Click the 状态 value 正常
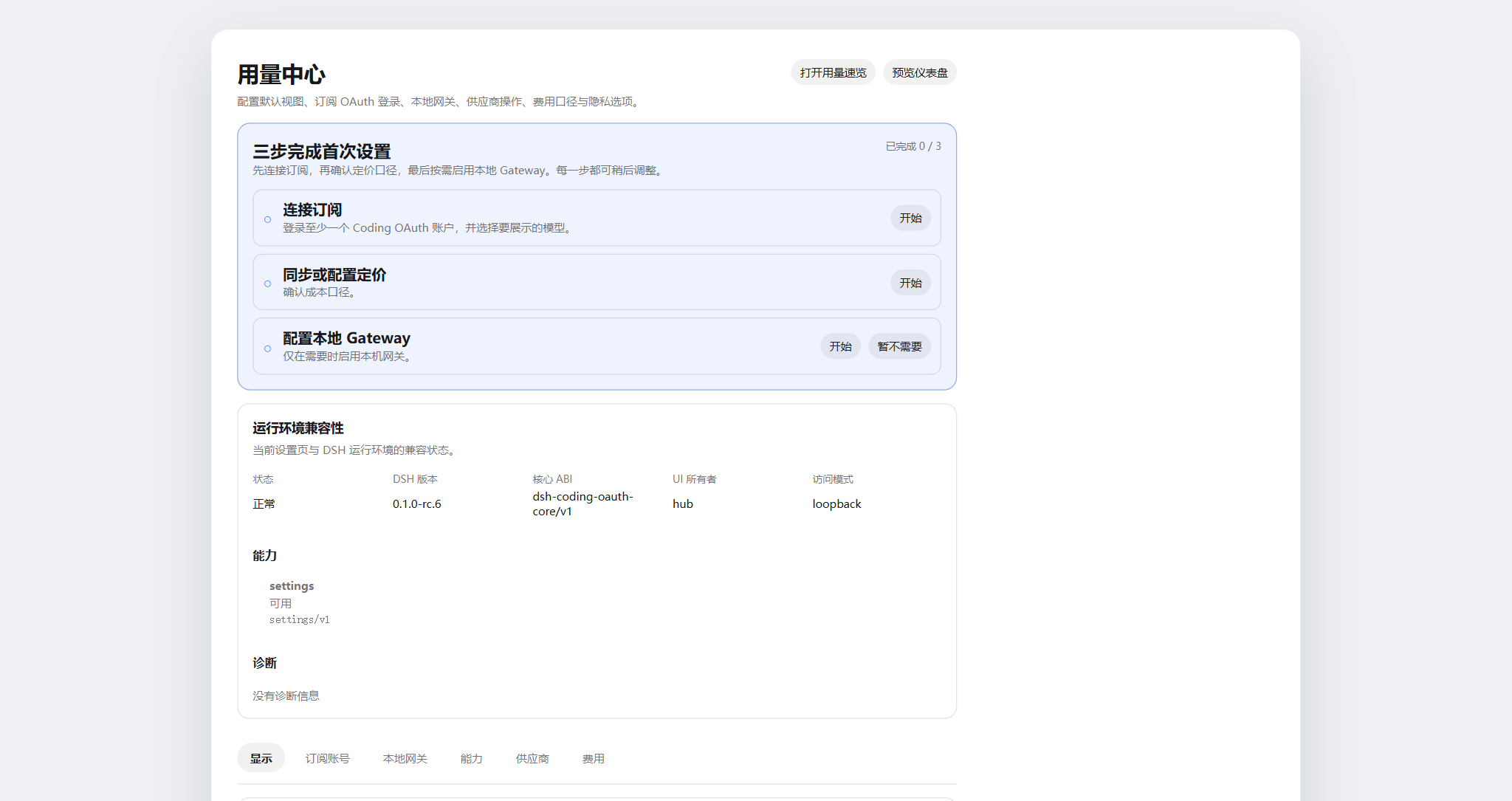The image size is (1512, 801). coord(264,503)
